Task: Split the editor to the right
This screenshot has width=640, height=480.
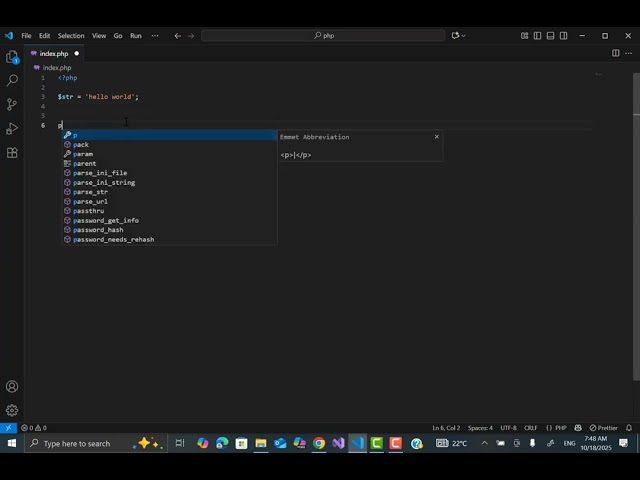Action: (616, 53)
